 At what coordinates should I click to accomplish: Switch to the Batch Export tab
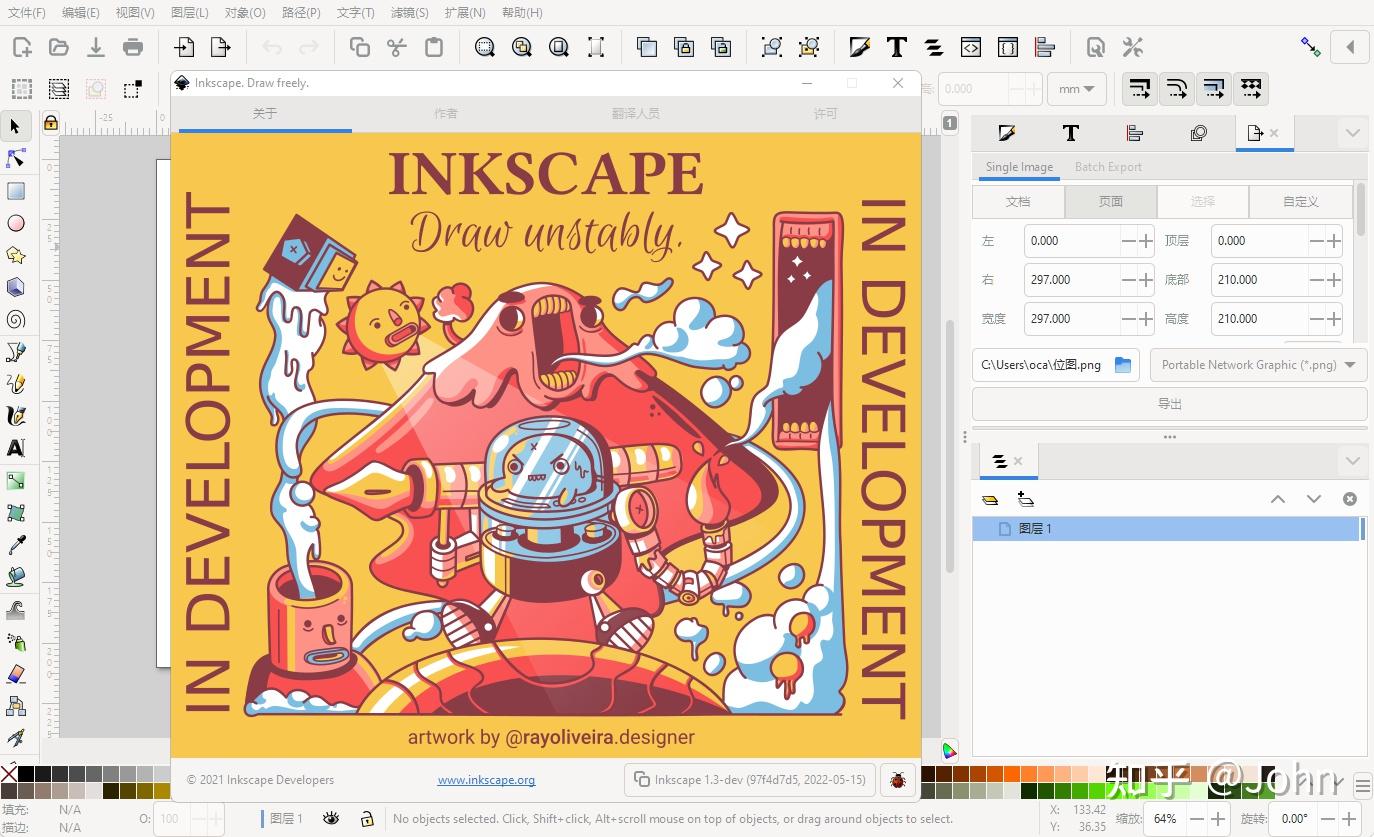[1108, 167]
